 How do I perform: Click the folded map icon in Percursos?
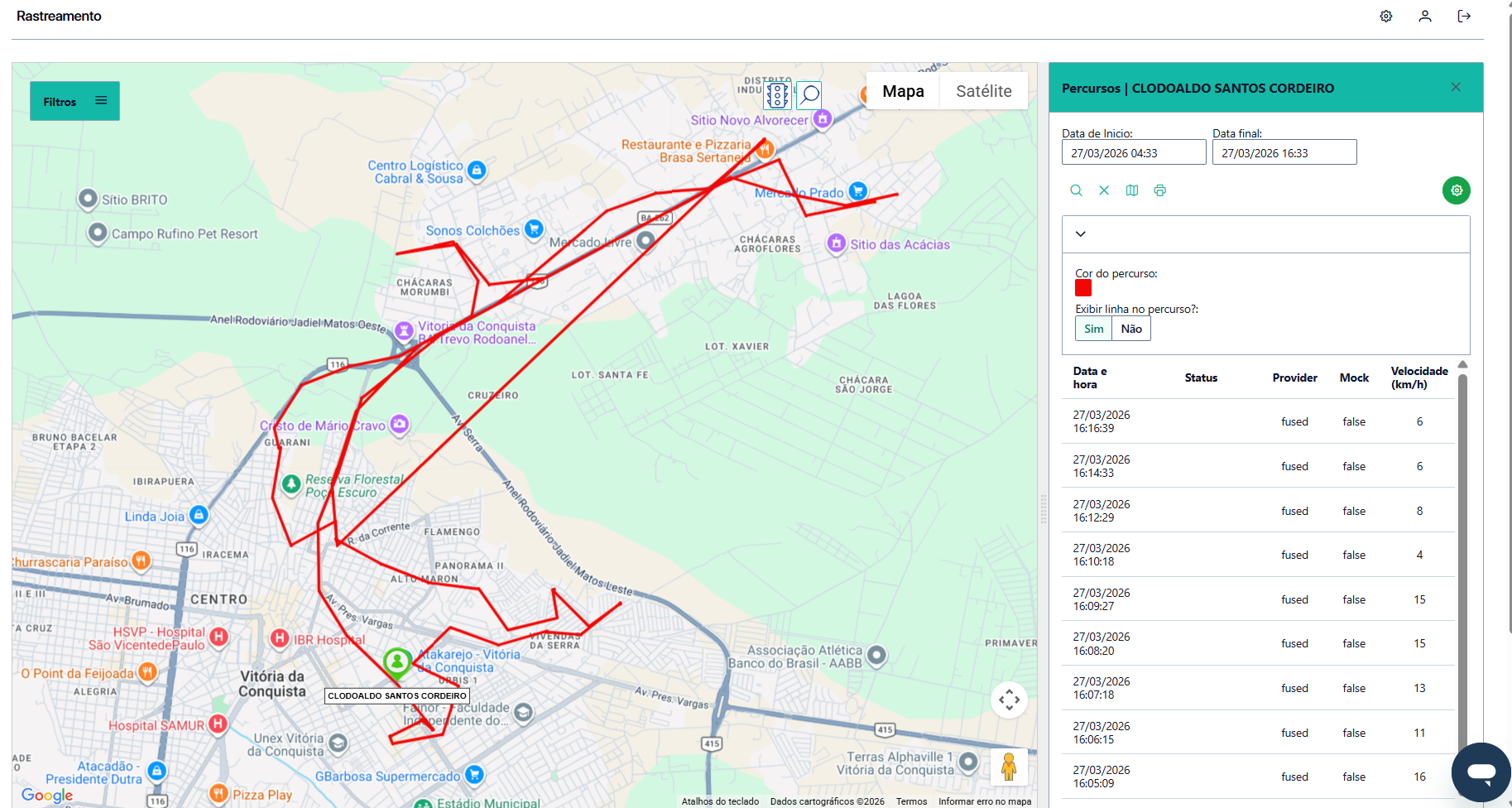[1132, 190]
